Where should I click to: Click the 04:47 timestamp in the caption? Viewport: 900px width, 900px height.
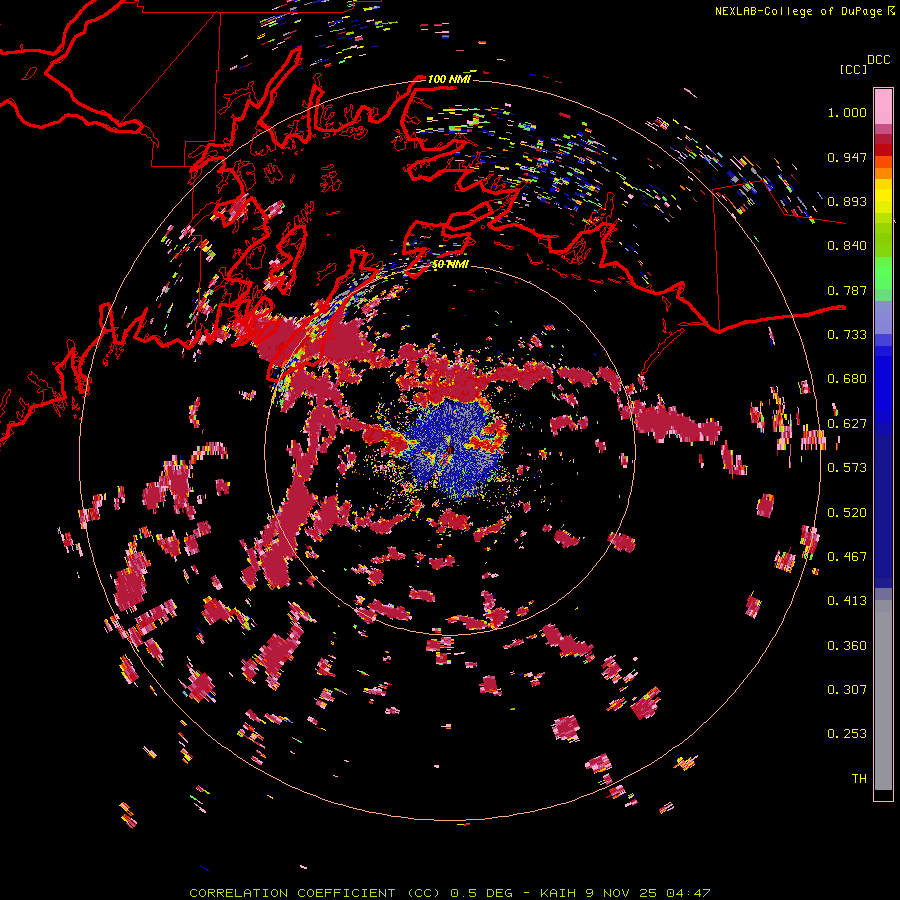(x=688, y=893)
